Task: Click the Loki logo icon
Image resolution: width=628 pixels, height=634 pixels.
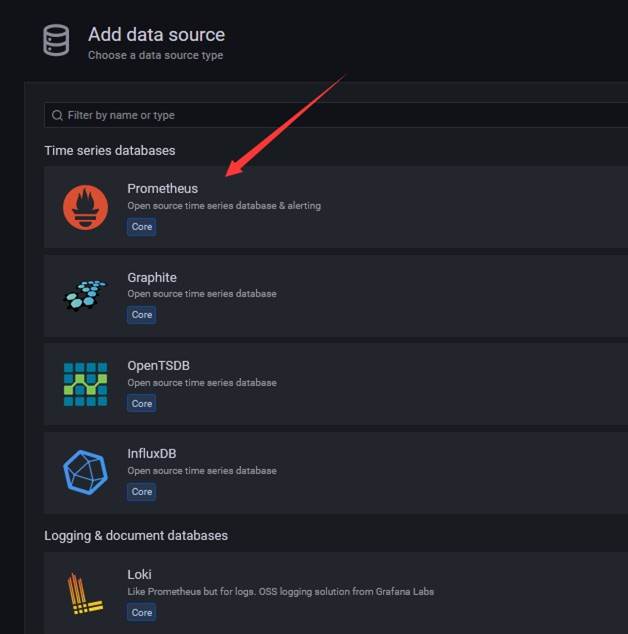Action: pyautogui.click(x=85, y=593)
